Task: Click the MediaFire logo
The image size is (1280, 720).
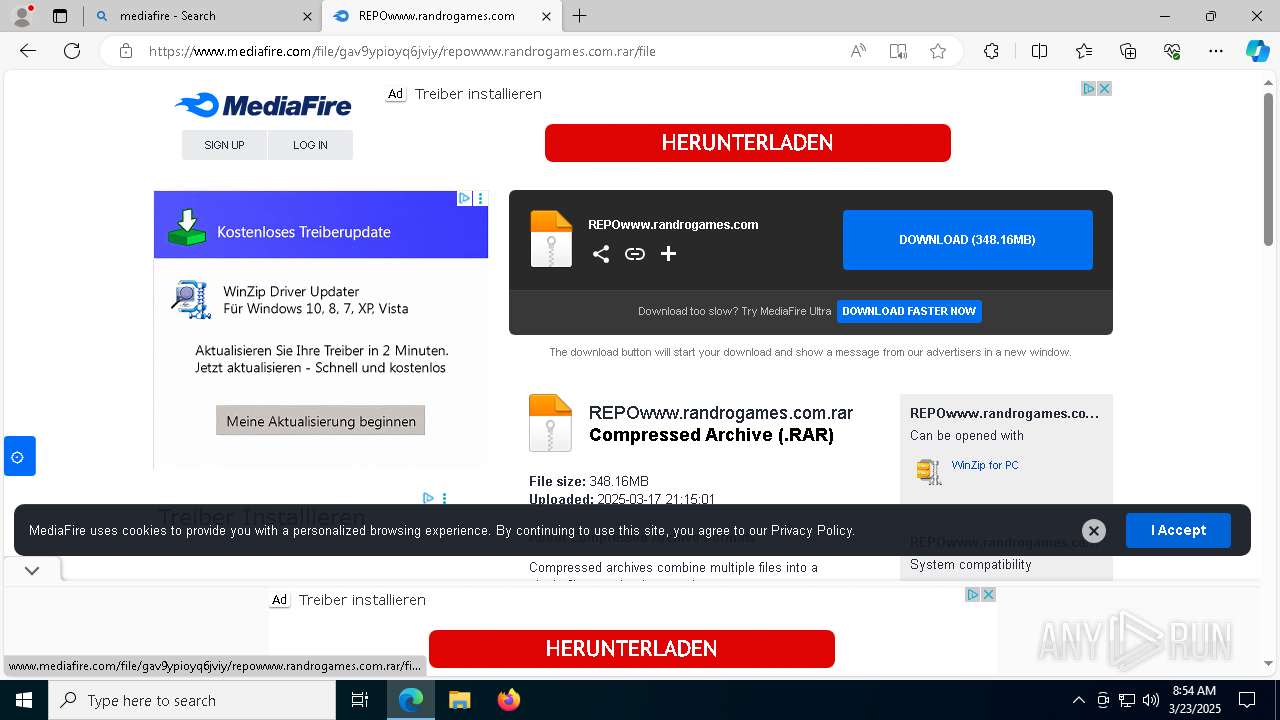Action: pos(263,105)
